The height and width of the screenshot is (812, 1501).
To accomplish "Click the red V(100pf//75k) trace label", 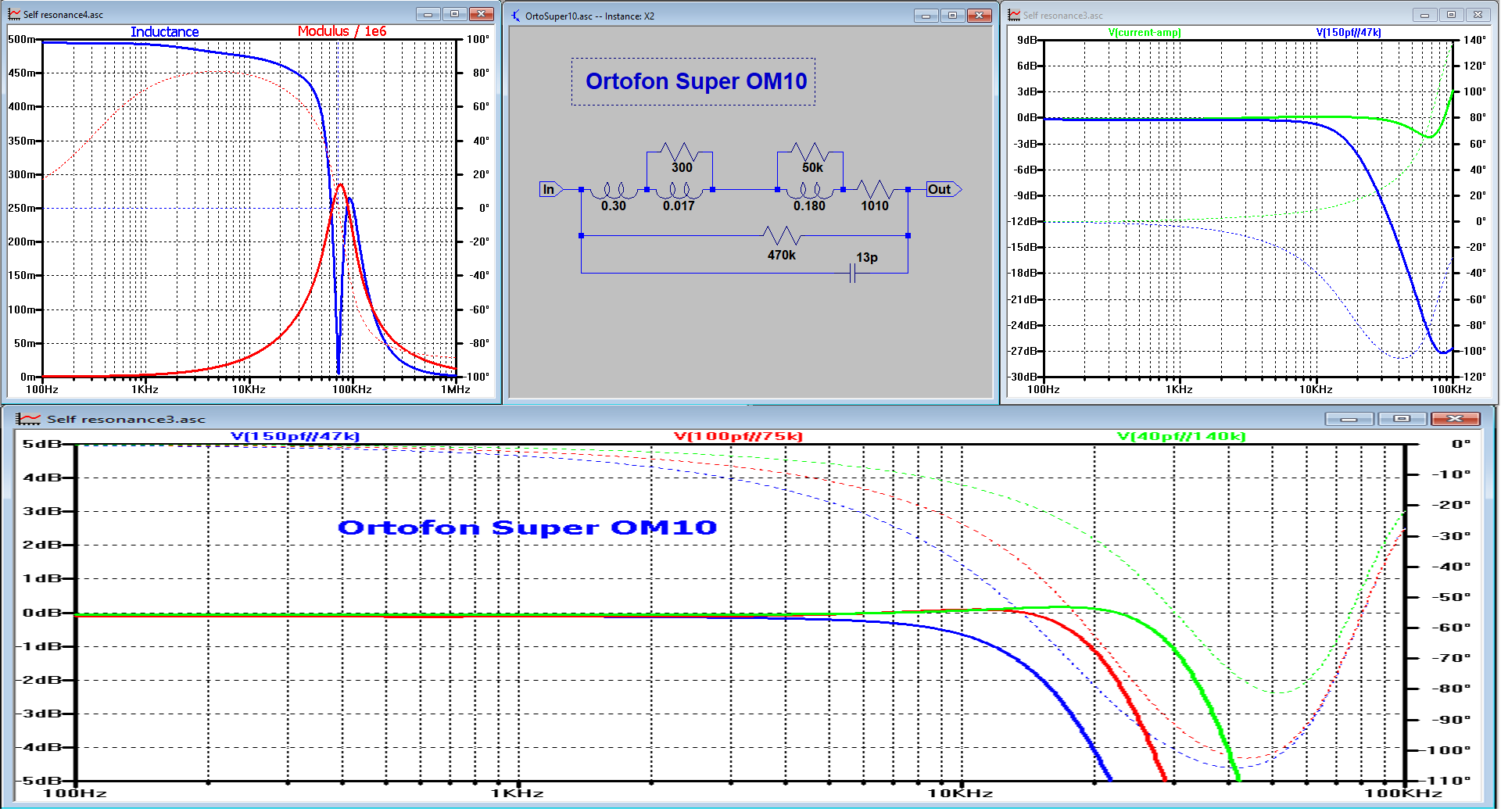I will click(738, 436).
